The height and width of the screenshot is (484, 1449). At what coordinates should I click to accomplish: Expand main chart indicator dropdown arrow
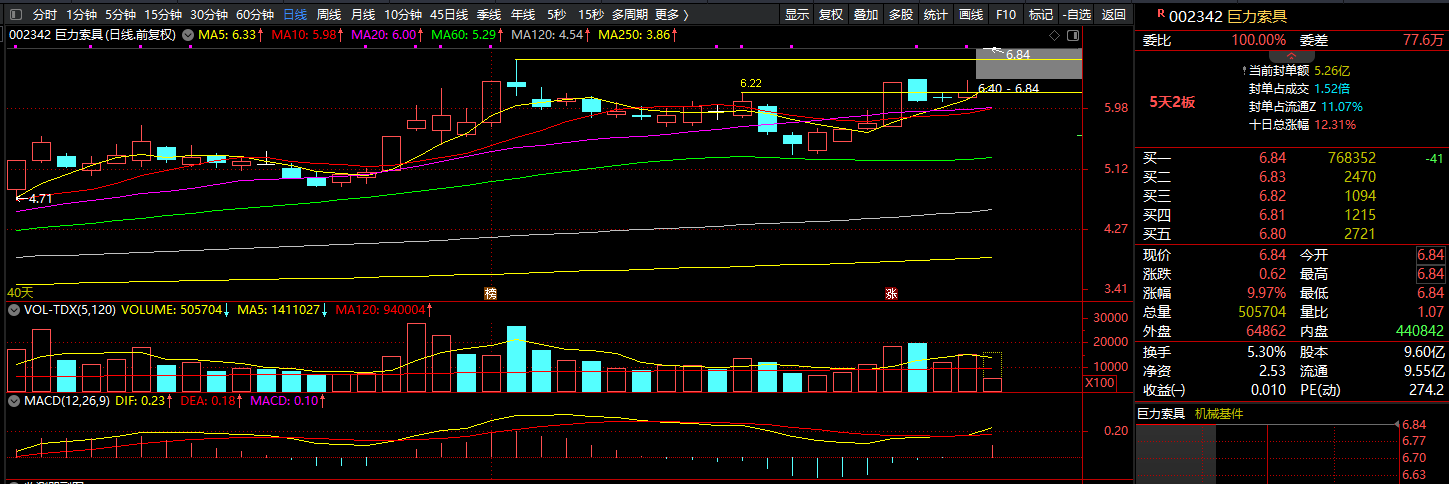click(186, 35)
